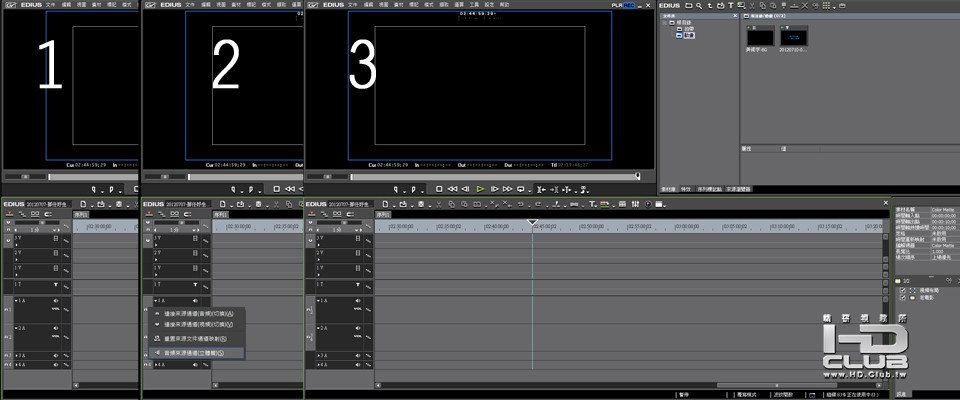Click the REC indicator in window 3 title bar

tap(629, 5)
